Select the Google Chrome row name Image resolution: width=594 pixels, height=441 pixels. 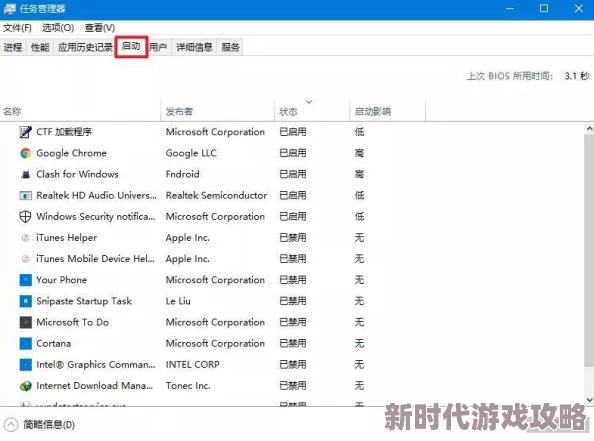tap(71, 153)
